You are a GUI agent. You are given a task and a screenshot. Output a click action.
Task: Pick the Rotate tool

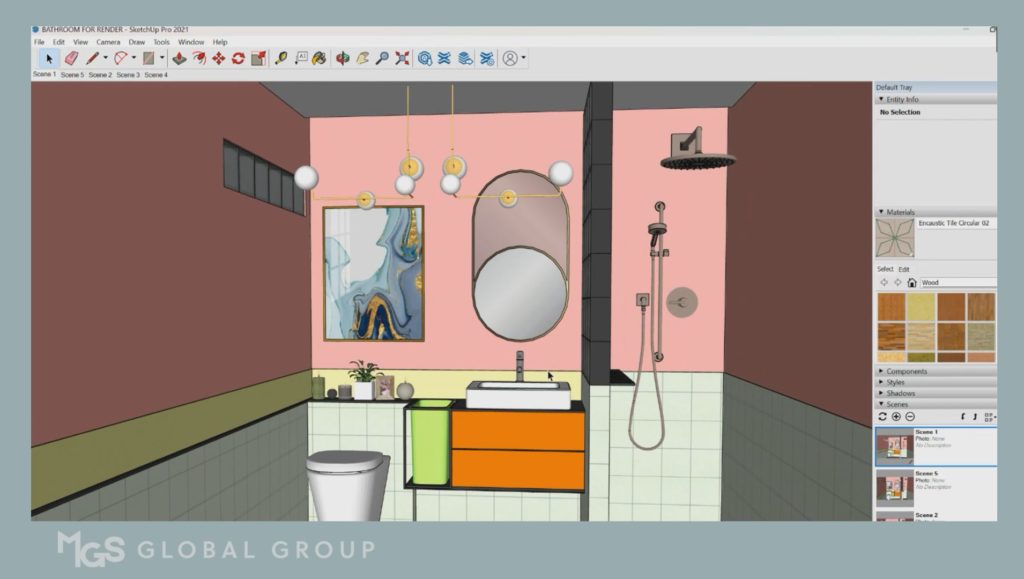238,59
